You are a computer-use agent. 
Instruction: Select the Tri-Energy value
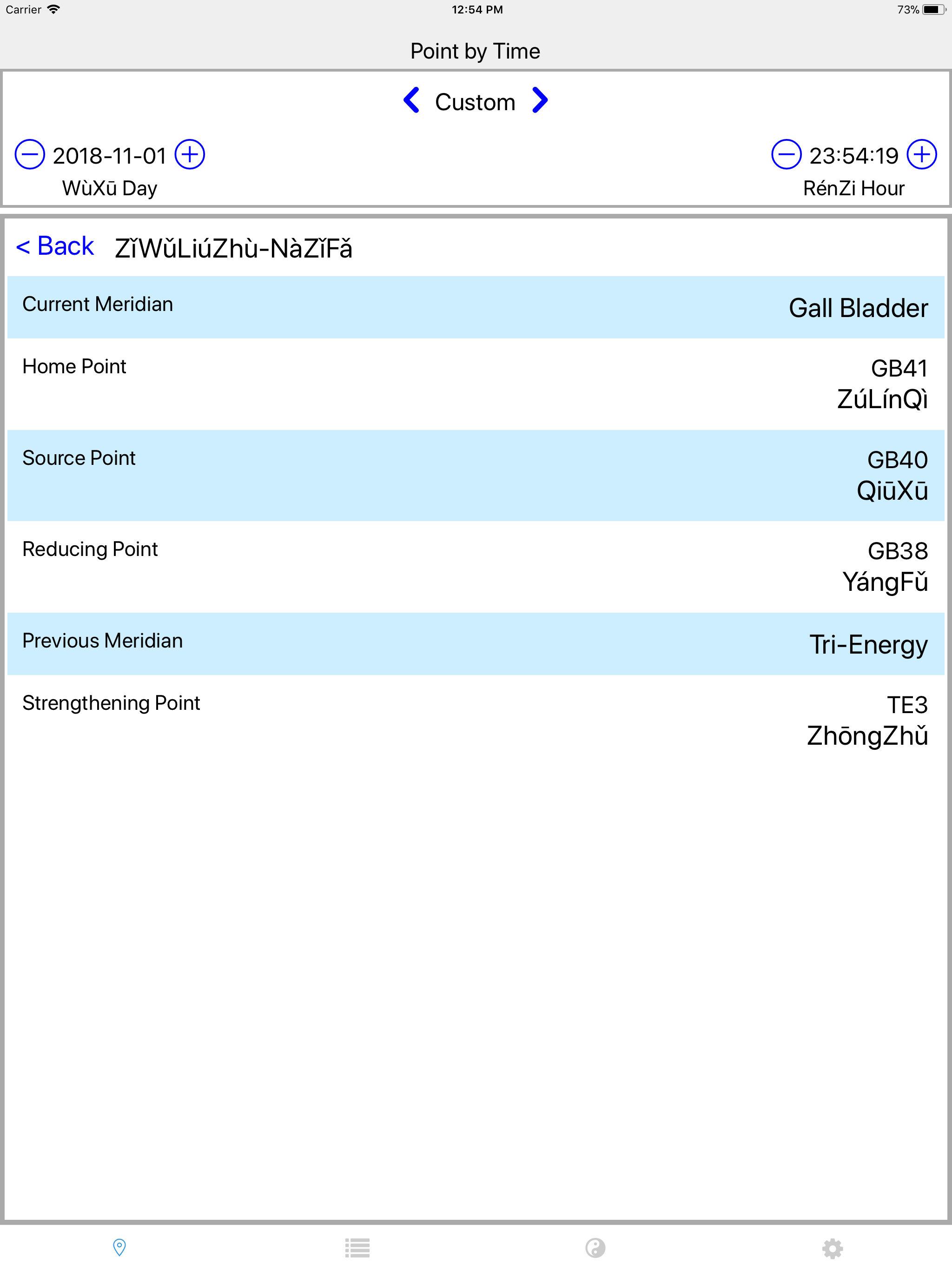868,645
